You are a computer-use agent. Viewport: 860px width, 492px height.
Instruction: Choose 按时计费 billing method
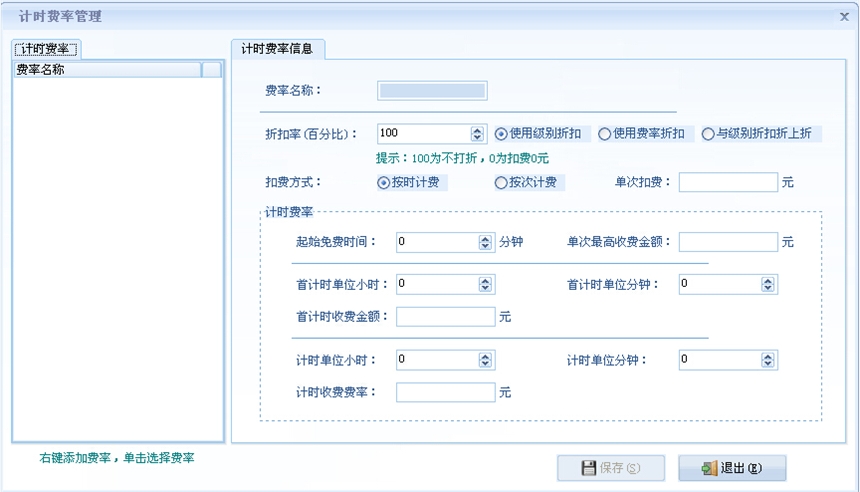(384, 183)
